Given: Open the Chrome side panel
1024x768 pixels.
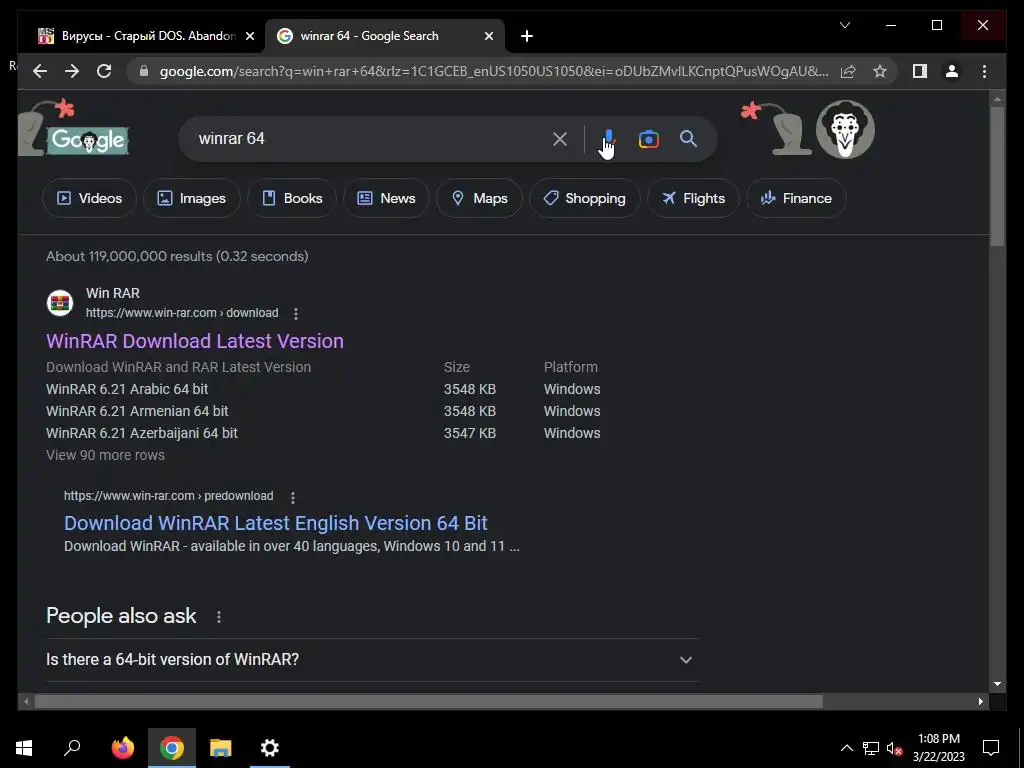Looking at the screenshot, I should click(920, 71).
